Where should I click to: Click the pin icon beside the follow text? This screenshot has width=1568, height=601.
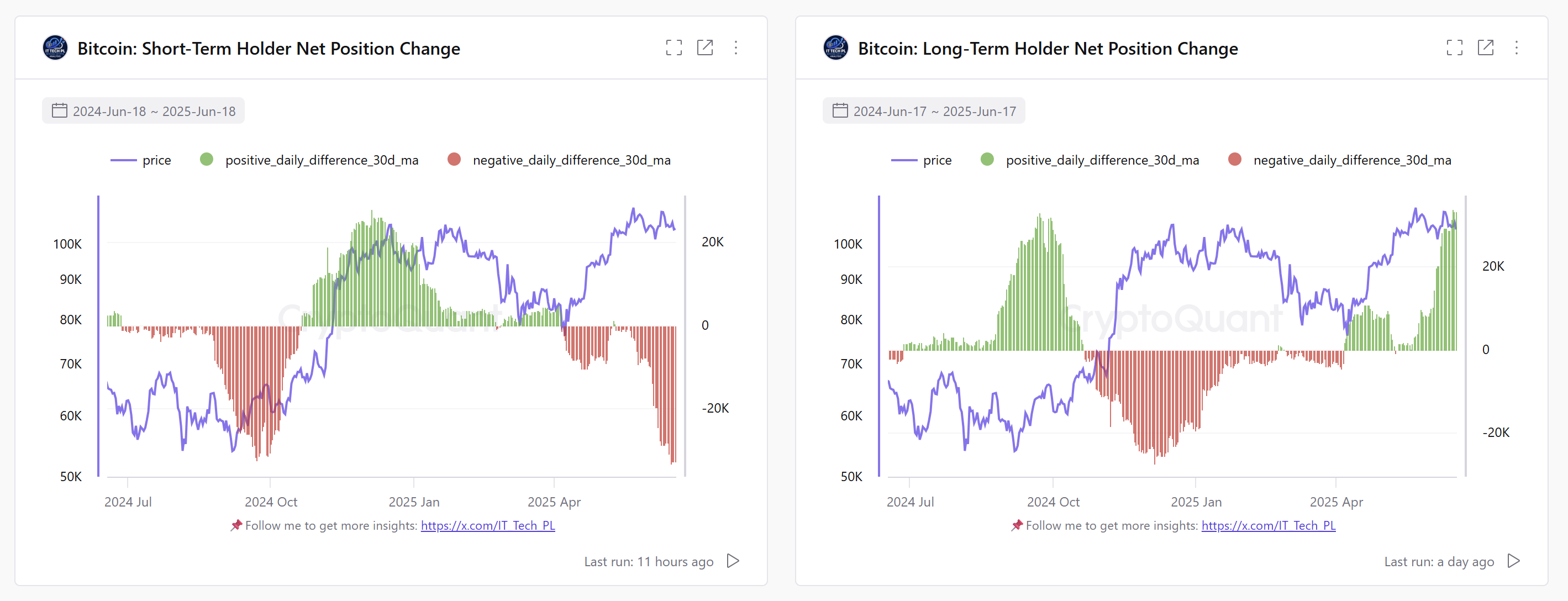click(236, 525)
